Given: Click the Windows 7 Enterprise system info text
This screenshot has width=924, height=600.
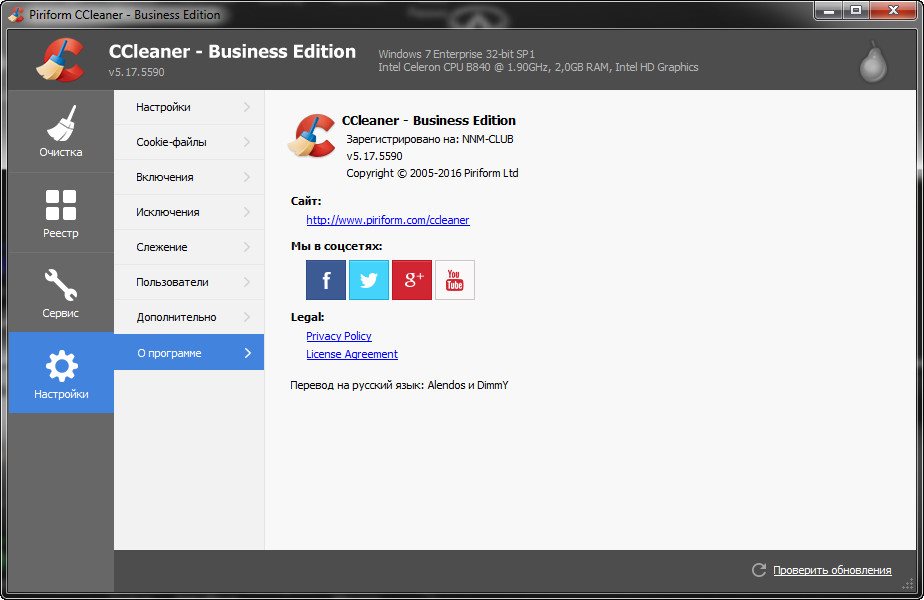Looking at the screenshot, I should coord(457,54).
